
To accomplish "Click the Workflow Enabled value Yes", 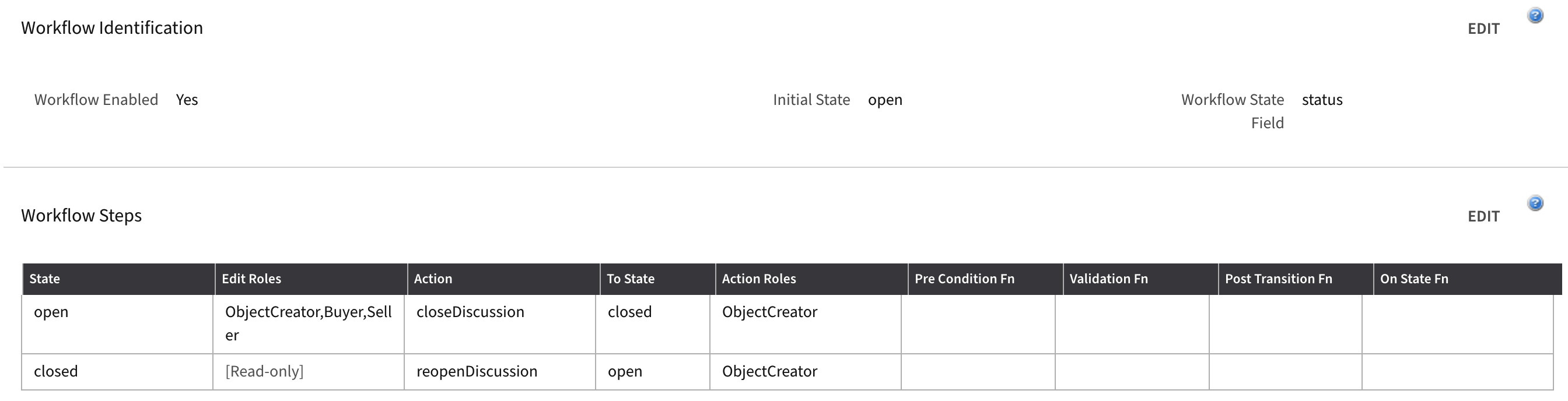I will coord(187,100).
